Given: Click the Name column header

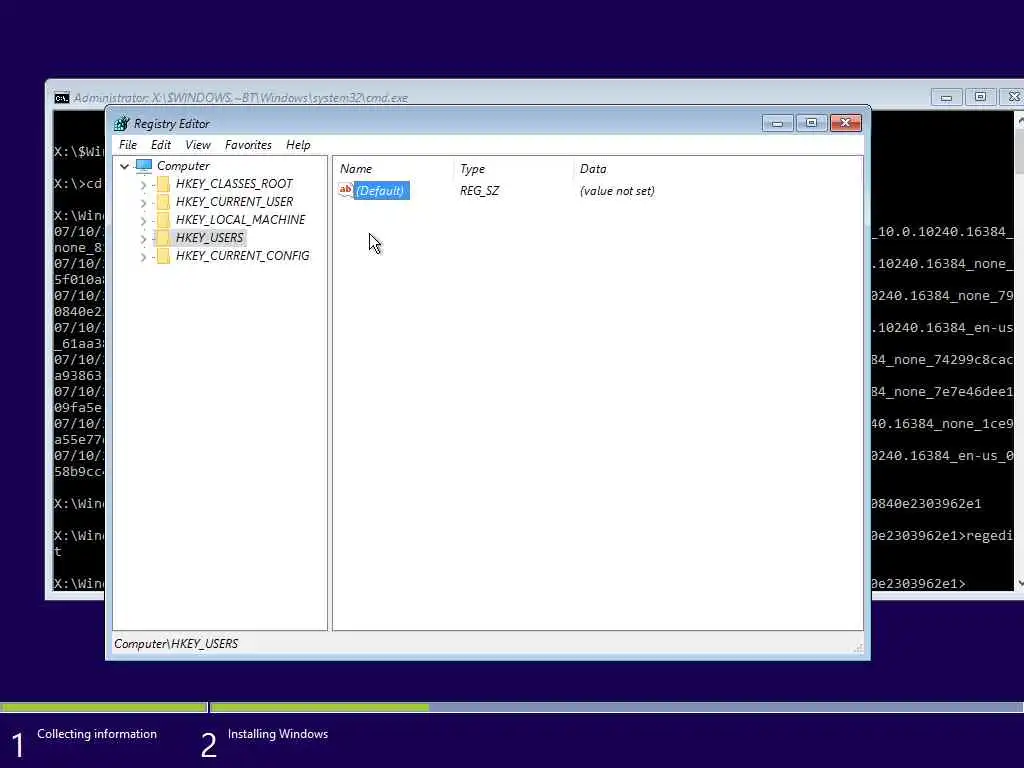Looking at the screenshot, I should (x=356, y=168).
